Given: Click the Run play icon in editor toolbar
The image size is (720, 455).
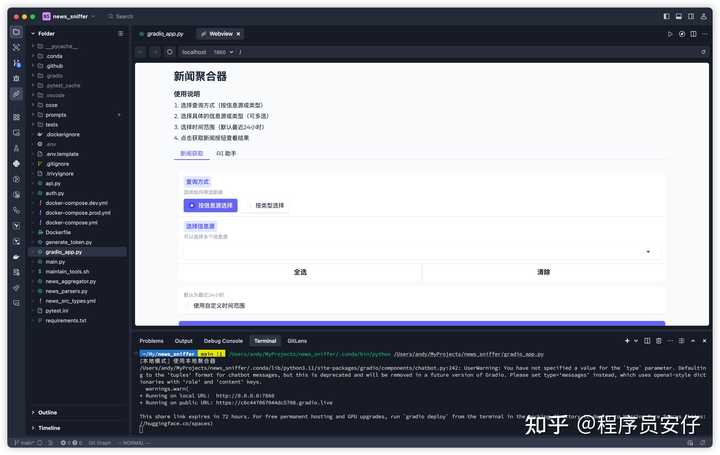Looking at the screenshot, I should point(670,34).
